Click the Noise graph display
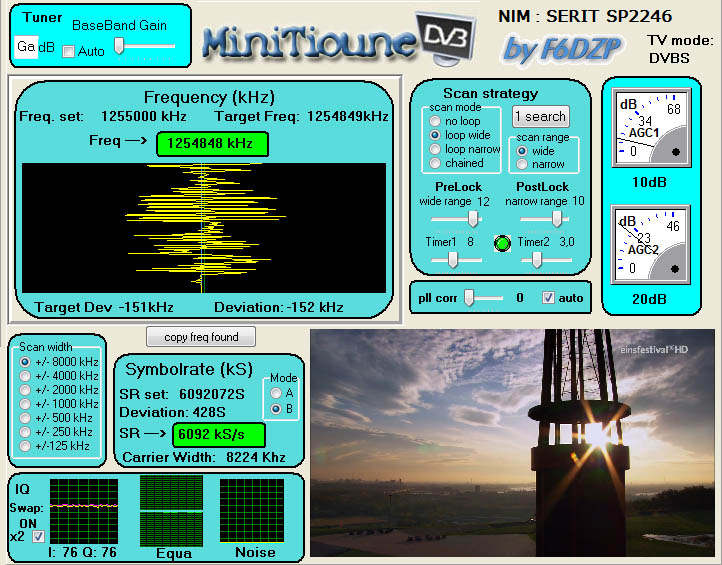Screen dimensions: 722x565 [x=254, y=510]
